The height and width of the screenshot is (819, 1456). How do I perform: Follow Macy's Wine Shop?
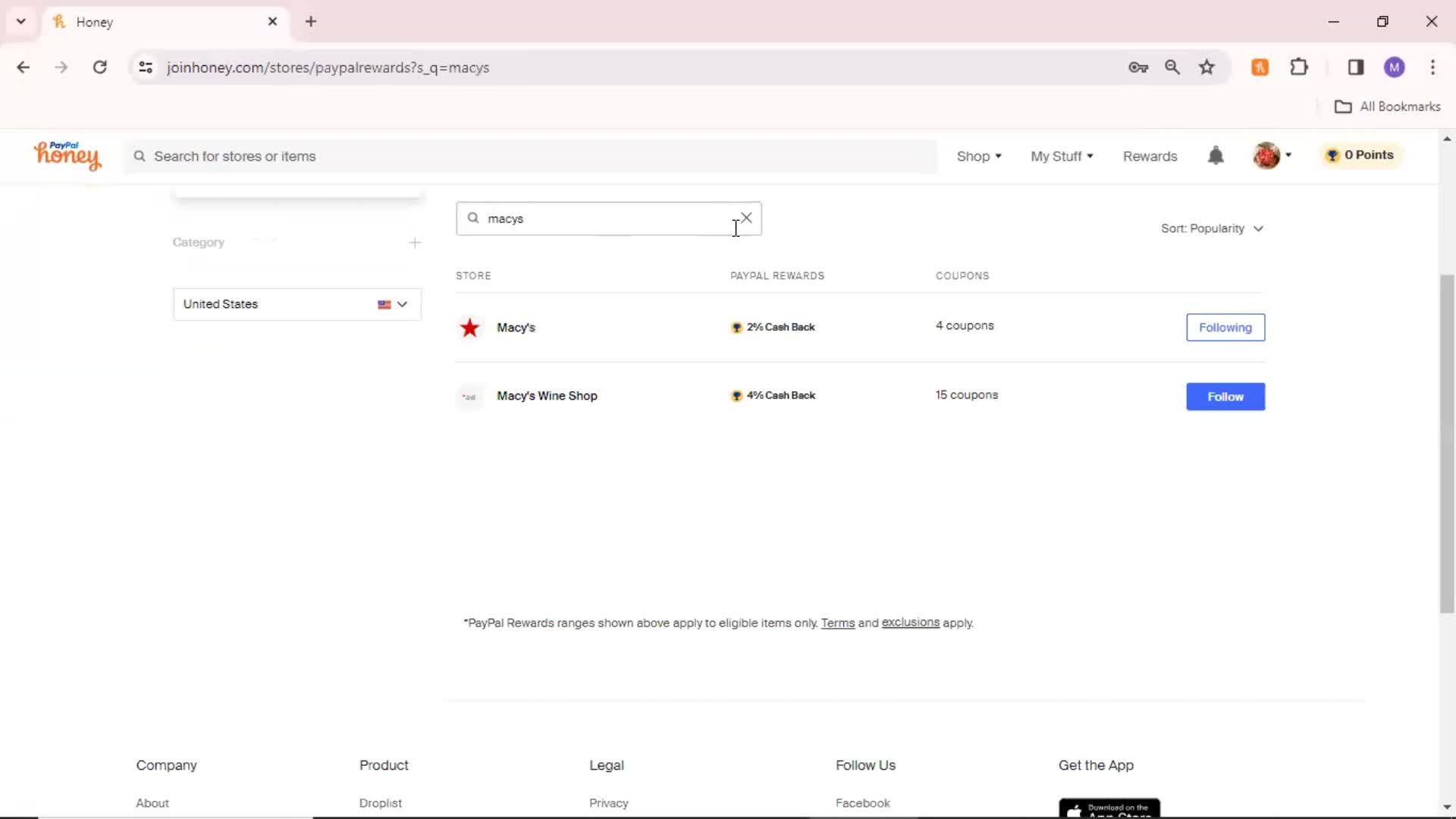coord(1225,397)
